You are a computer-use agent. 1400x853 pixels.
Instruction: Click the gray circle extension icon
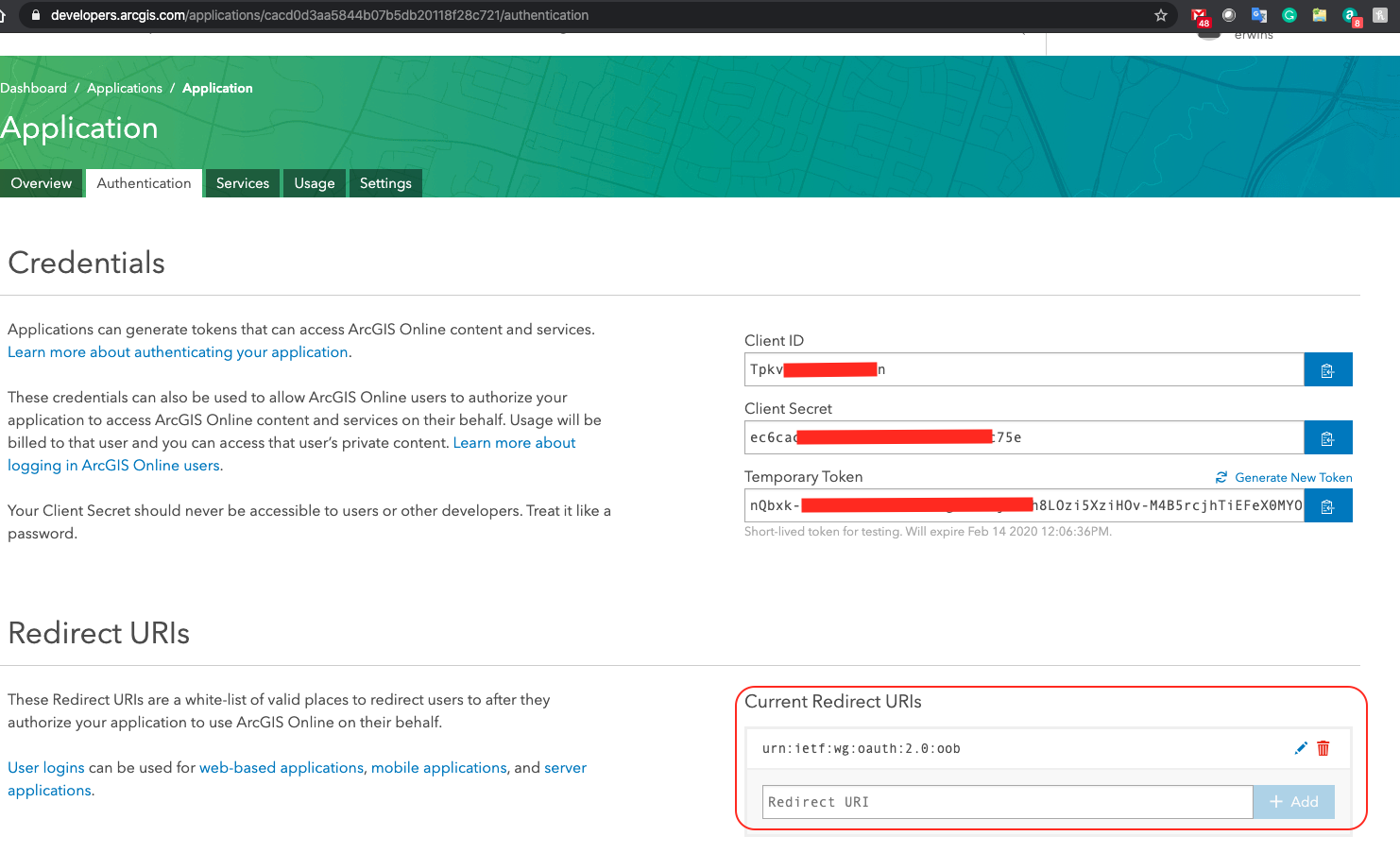pos(1229,15)
